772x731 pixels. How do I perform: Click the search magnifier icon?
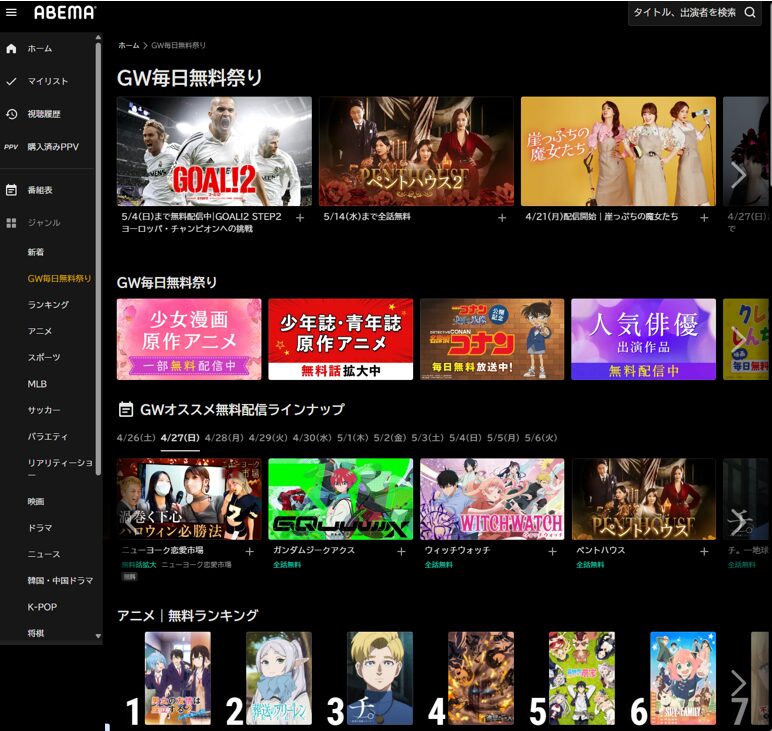(x=750, y=12)
